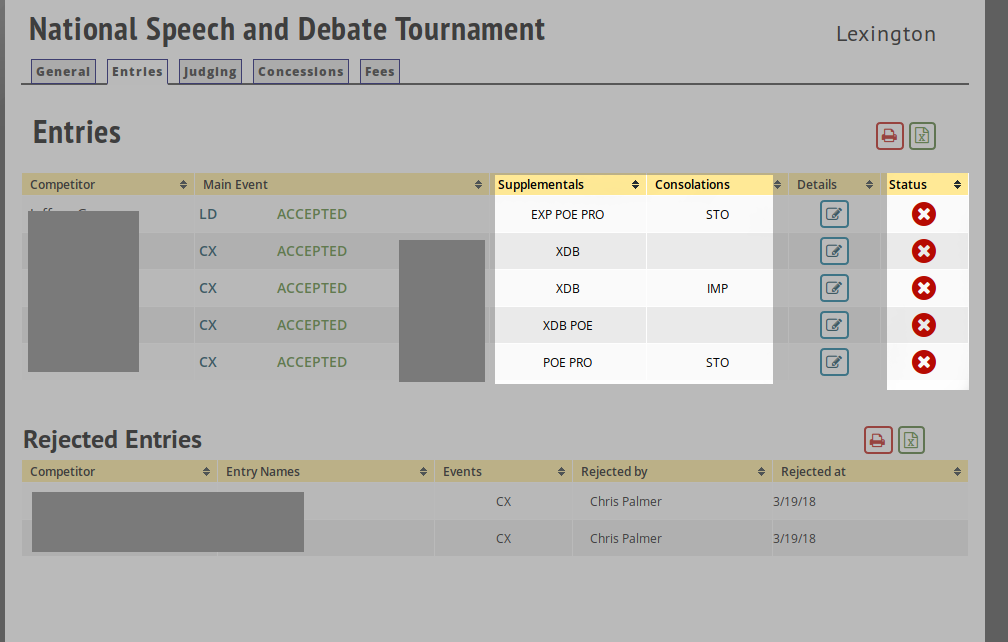Screen dimensions: 1008x642
Task: Export Entries table to Excel spreadsheet
Action: tap(922, 136)
